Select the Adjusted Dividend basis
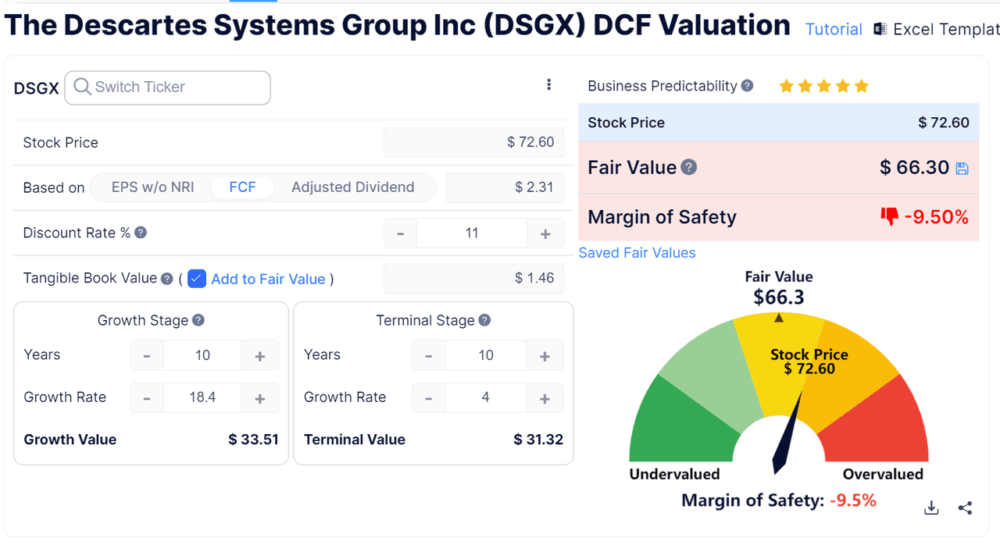The image size is (1000, 552). (353, 187)
